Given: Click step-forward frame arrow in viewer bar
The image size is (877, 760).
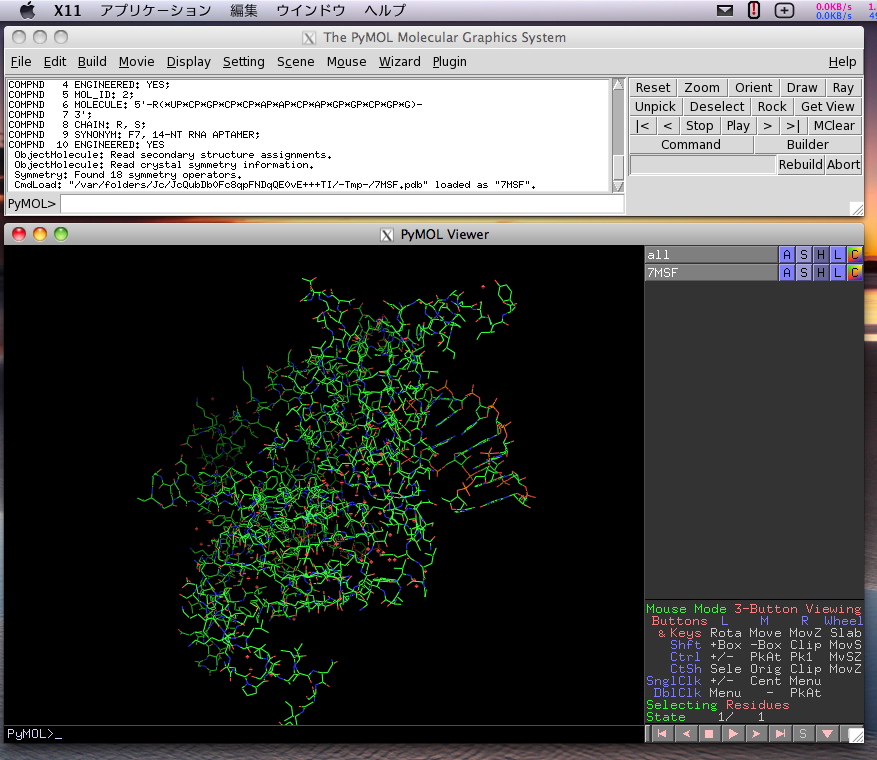Looking at the screenshot, I should tap(756, 734).
